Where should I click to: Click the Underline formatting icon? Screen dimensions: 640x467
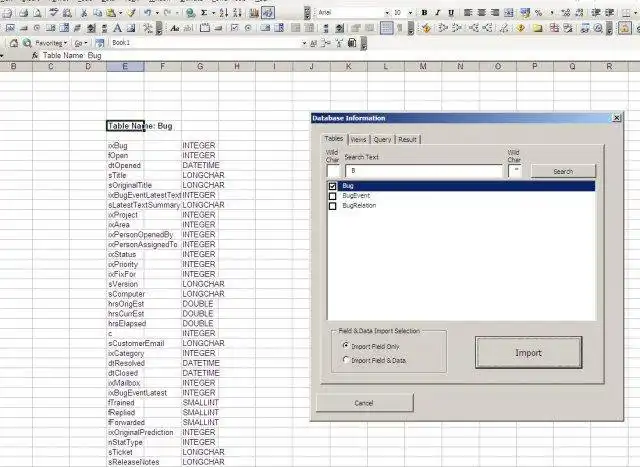click(451, 13)
